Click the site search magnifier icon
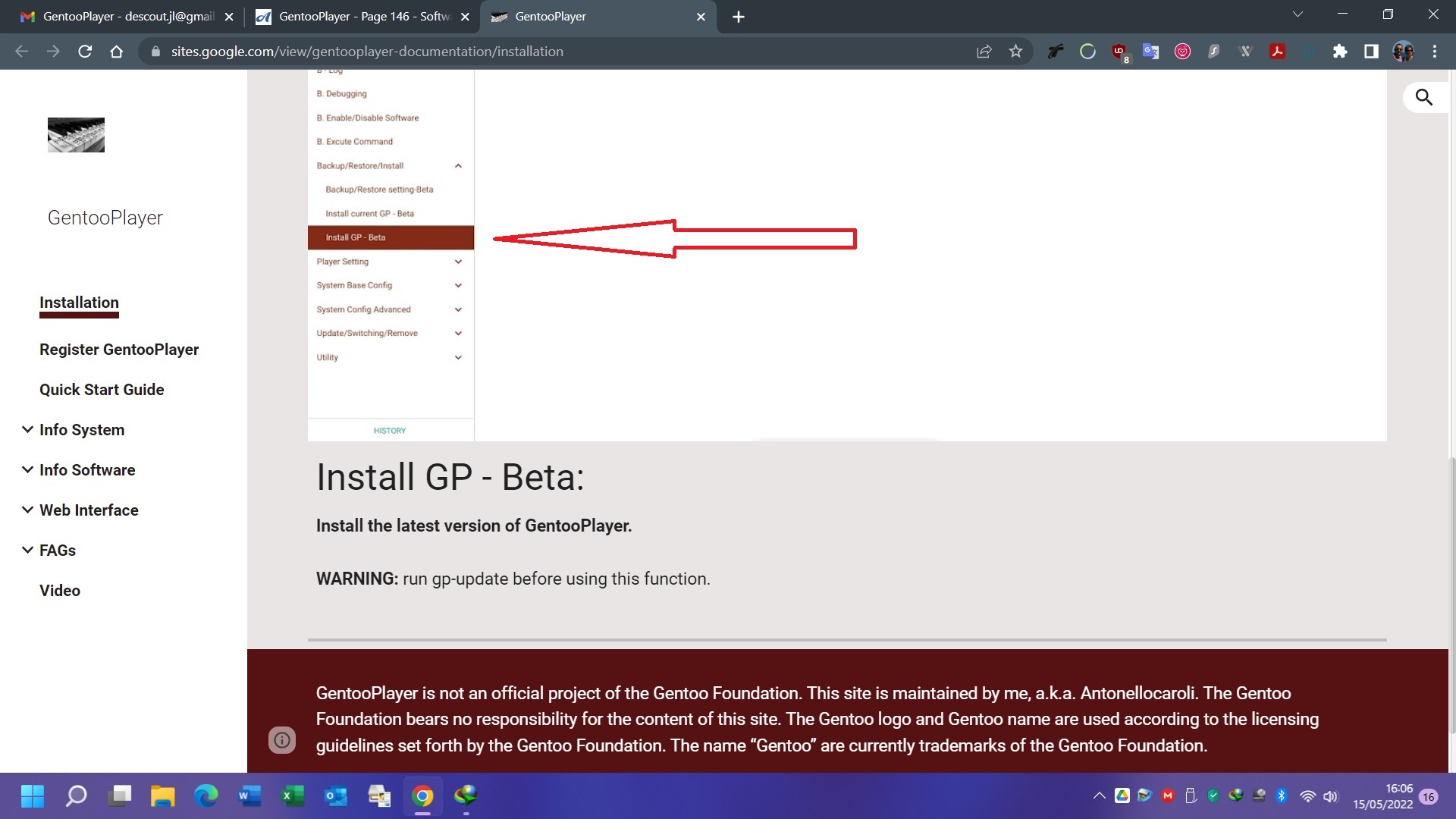 [x=1423, y=98]
